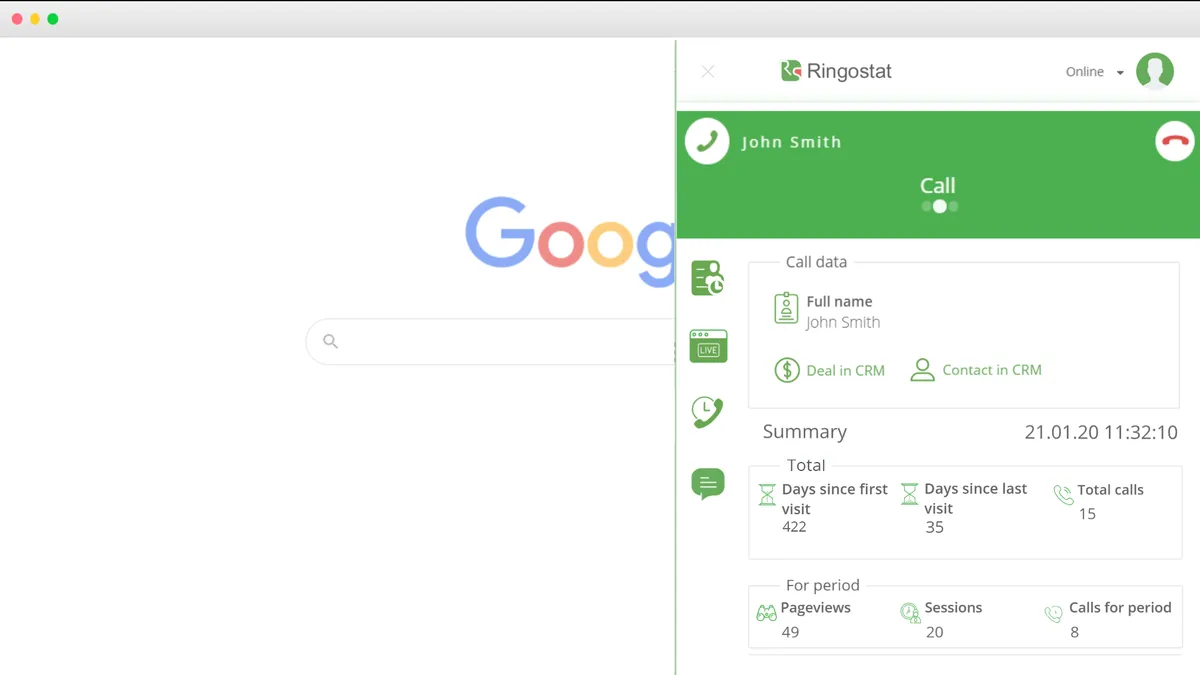Open Deal in CRM link
1200x675 pixels.
tap(845, 370)
